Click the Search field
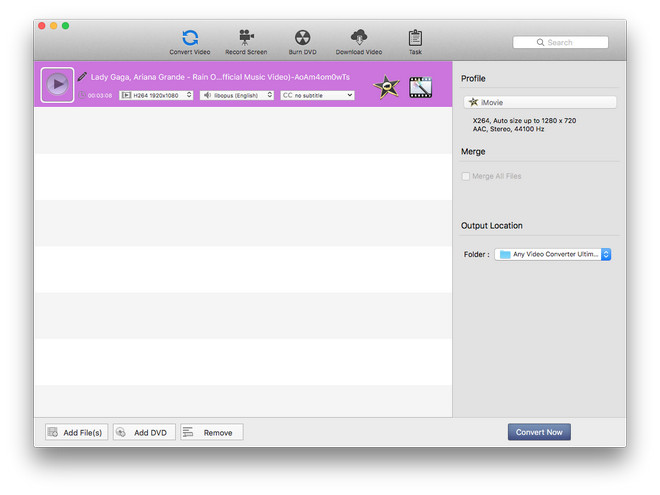This screenshot has height=495, width=660. [560, 43]
